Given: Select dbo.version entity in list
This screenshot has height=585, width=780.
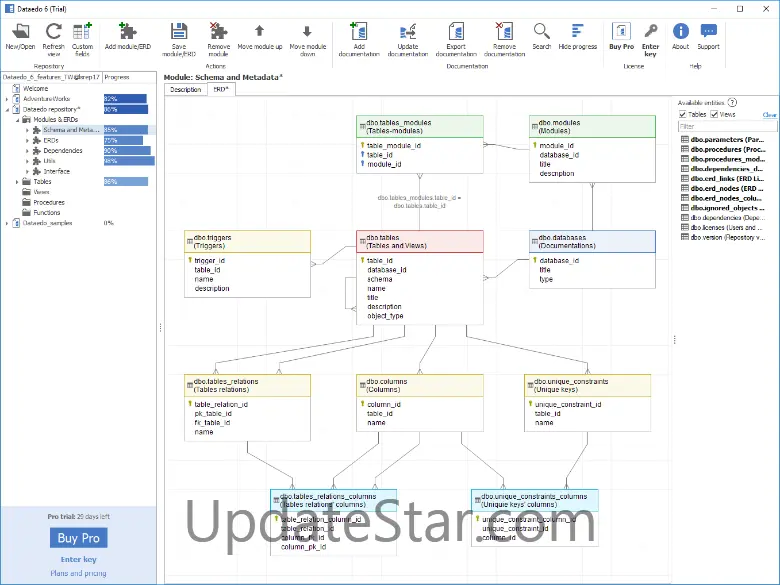Looking at the screenshot, I should [722, 237].
